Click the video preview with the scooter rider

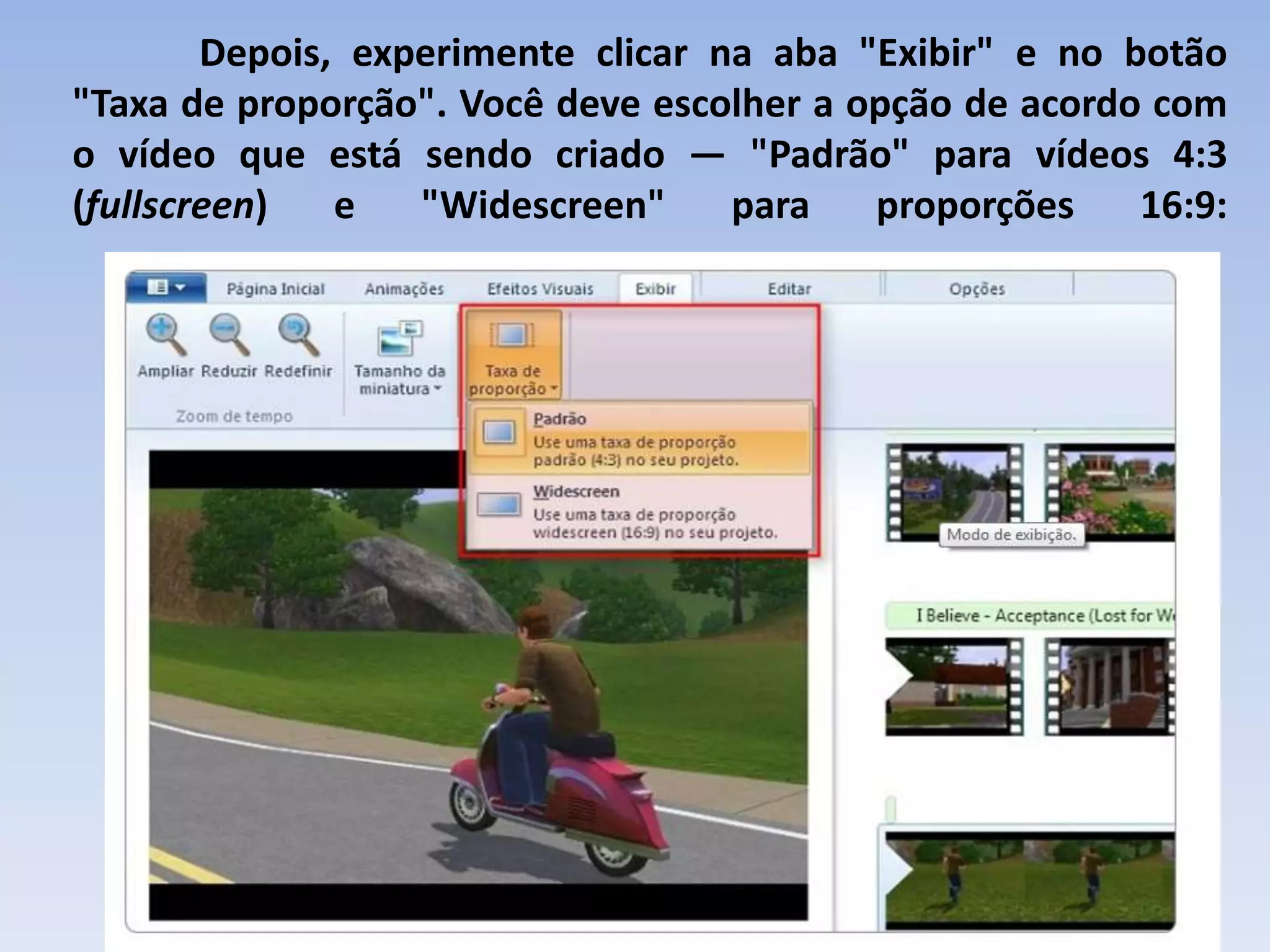click(x=478, y=685)
